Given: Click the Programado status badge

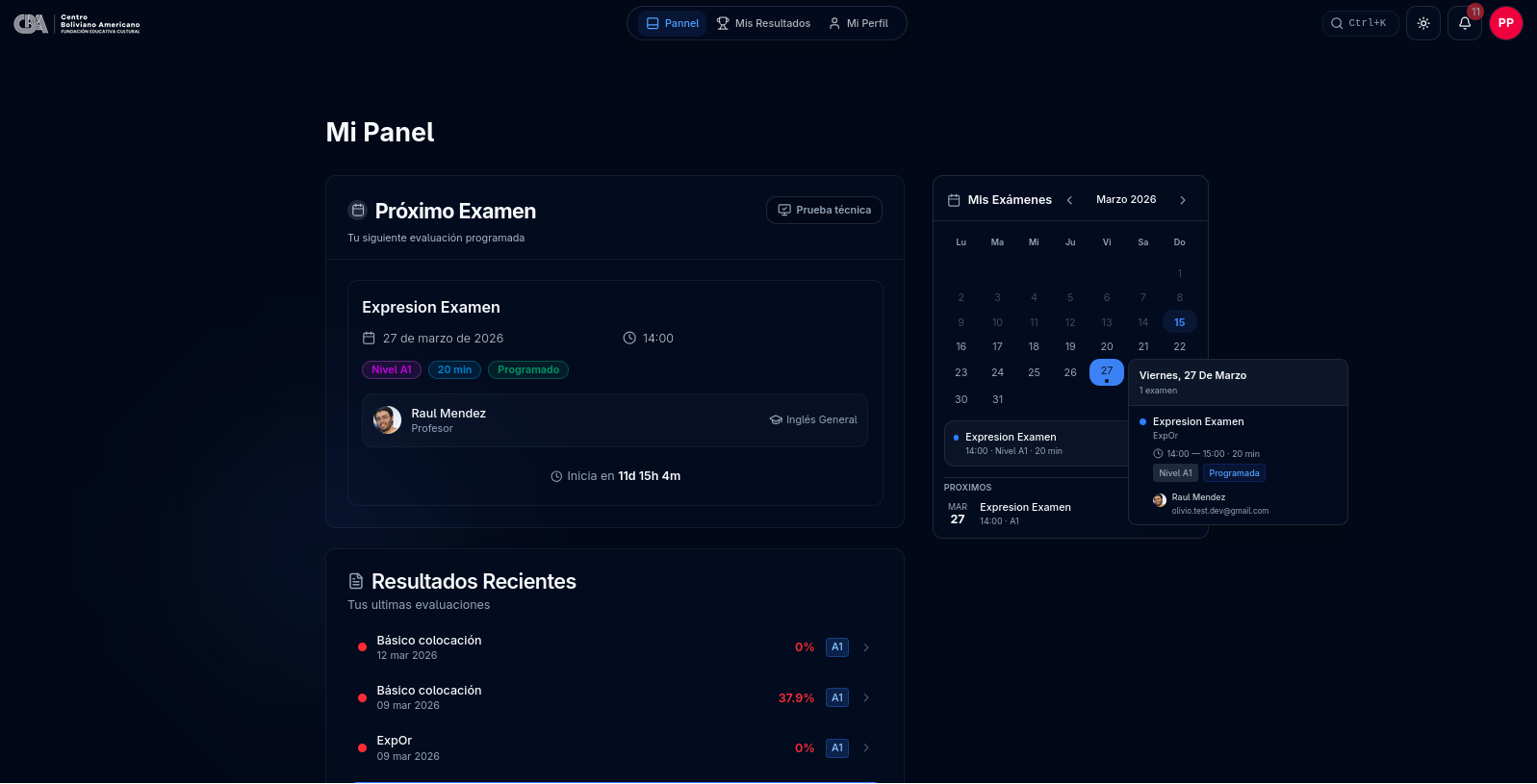Looking at the screenshot, I should [x=527, y=369].
